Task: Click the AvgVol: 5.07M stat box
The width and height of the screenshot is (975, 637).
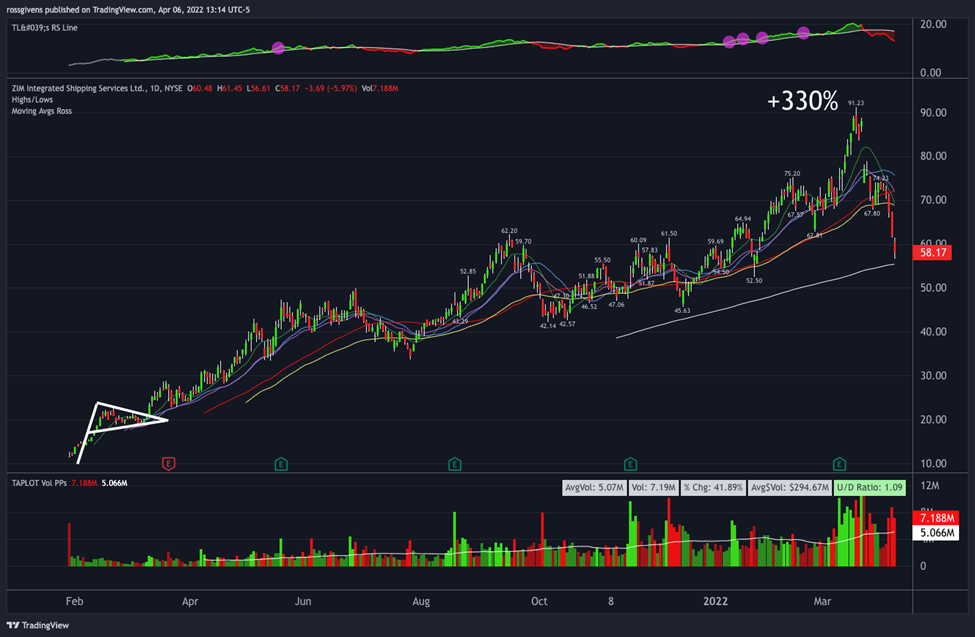Action: pyautogui.click(x=594, y=488)
